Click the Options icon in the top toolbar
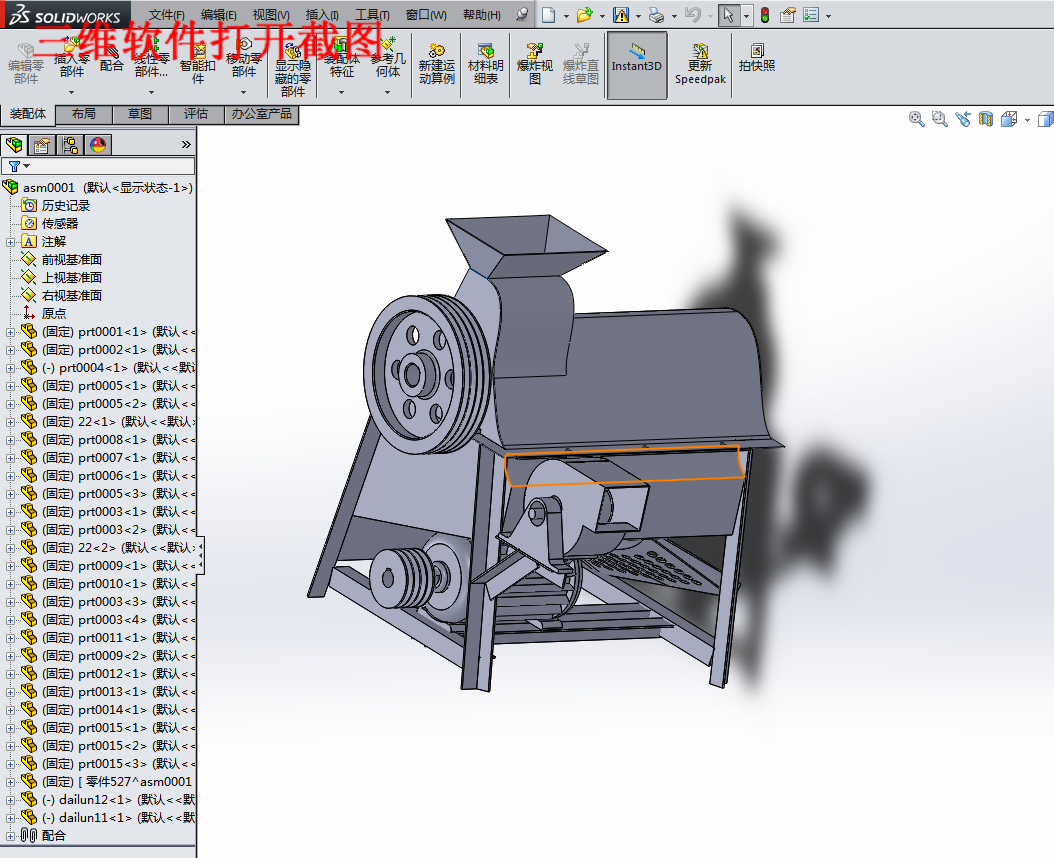 (x=811, y=15)
